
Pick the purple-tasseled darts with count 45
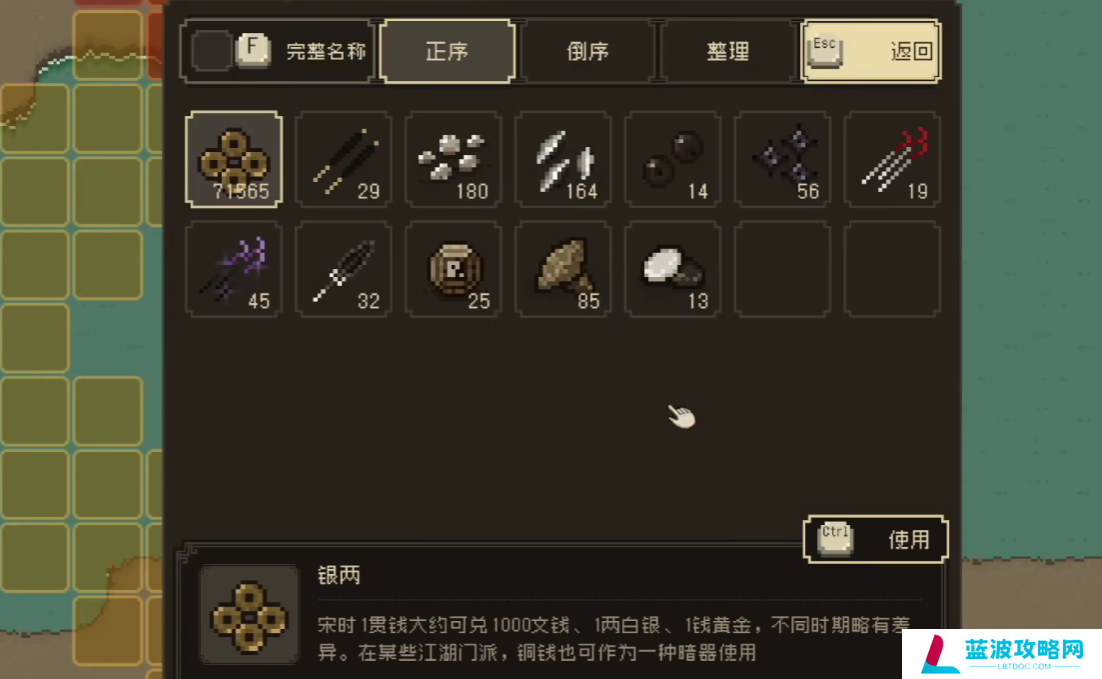[234, 269]
